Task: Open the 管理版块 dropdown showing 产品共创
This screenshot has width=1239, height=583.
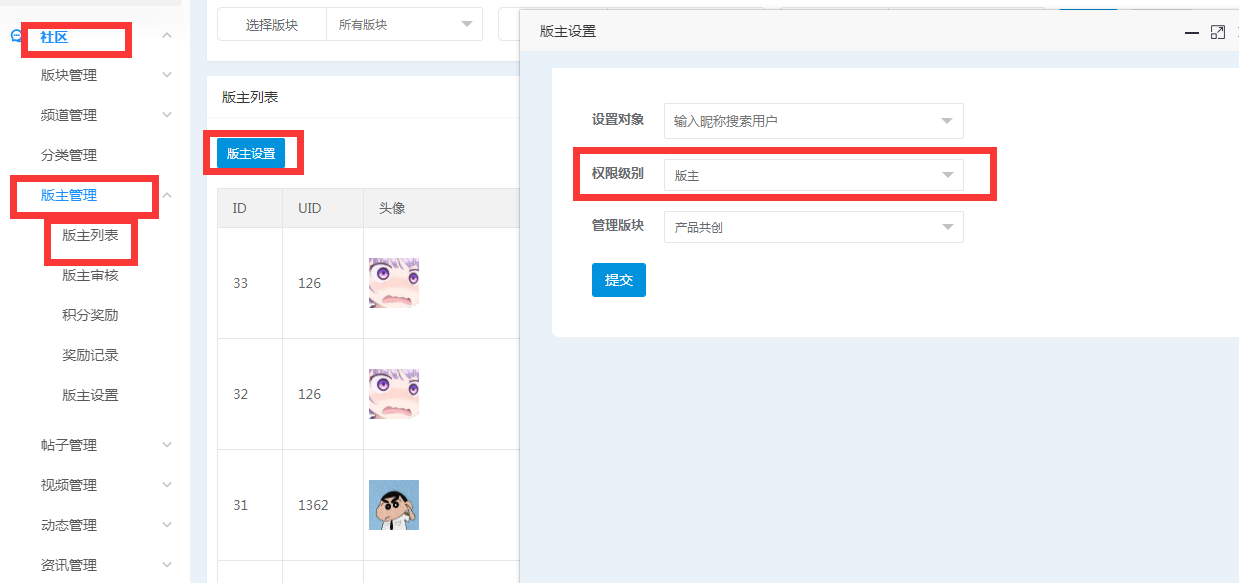Action: [x=814, y=227]
